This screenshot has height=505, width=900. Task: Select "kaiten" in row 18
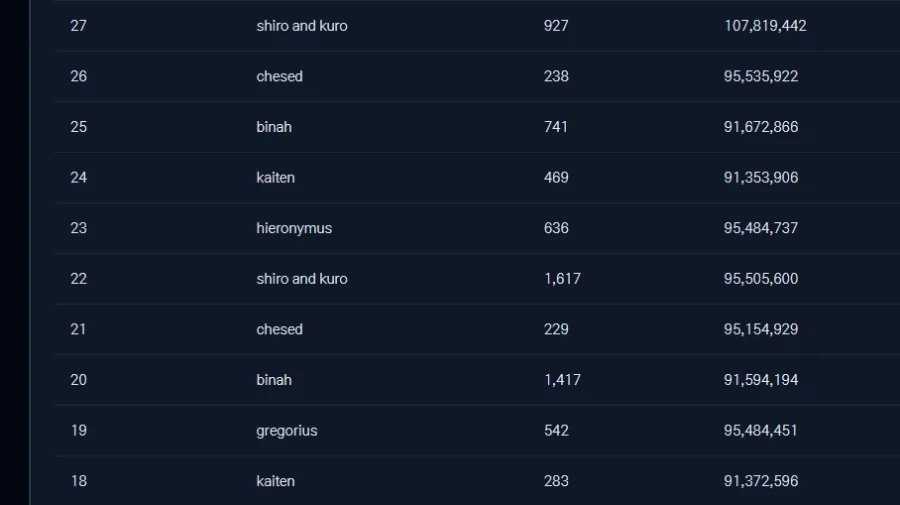coord(275,481)
